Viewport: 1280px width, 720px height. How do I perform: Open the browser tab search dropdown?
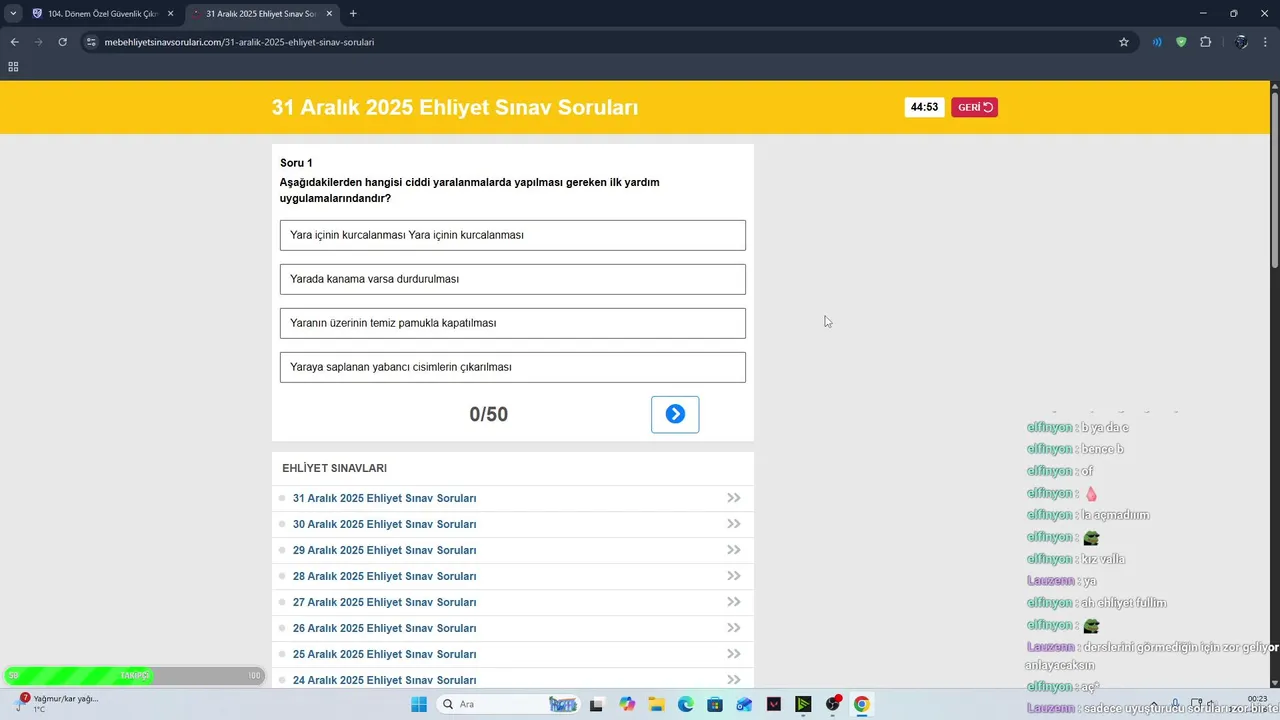pyautogui.click(x=13, y=13)
